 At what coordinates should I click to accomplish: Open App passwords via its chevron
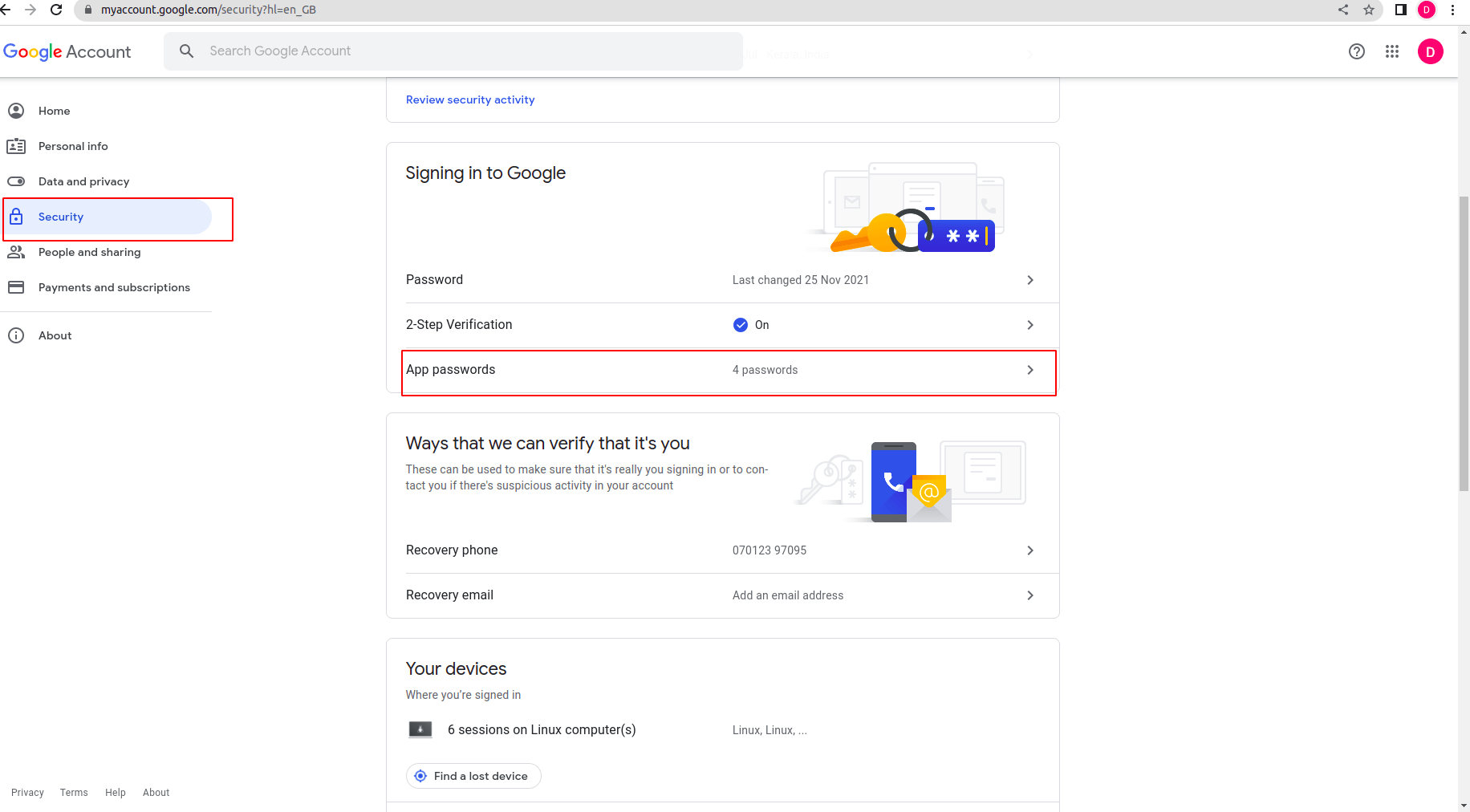point(1030,370)
